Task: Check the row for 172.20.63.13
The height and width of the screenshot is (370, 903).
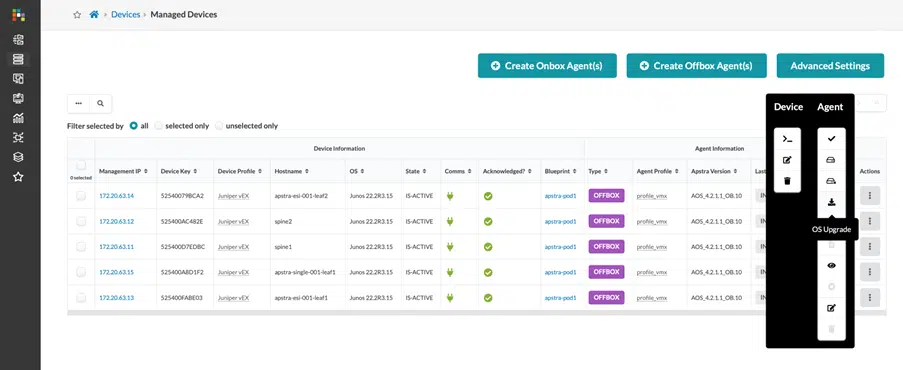Action: coord(81,298)
